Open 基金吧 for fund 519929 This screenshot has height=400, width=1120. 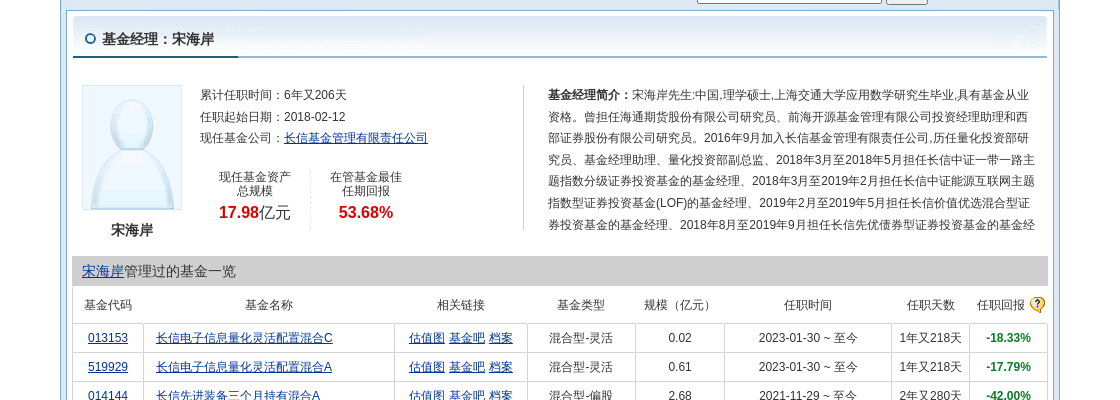[466, 367]
